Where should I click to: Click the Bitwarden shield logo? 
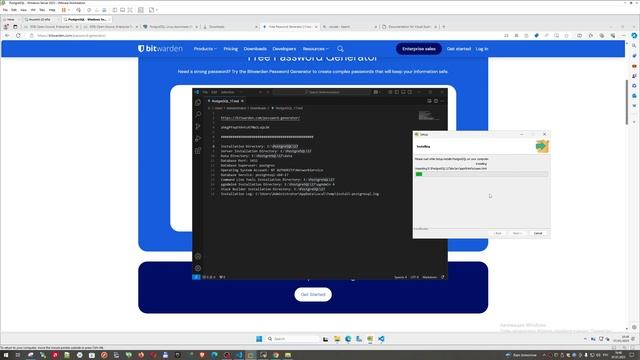(x=141, y=49)
